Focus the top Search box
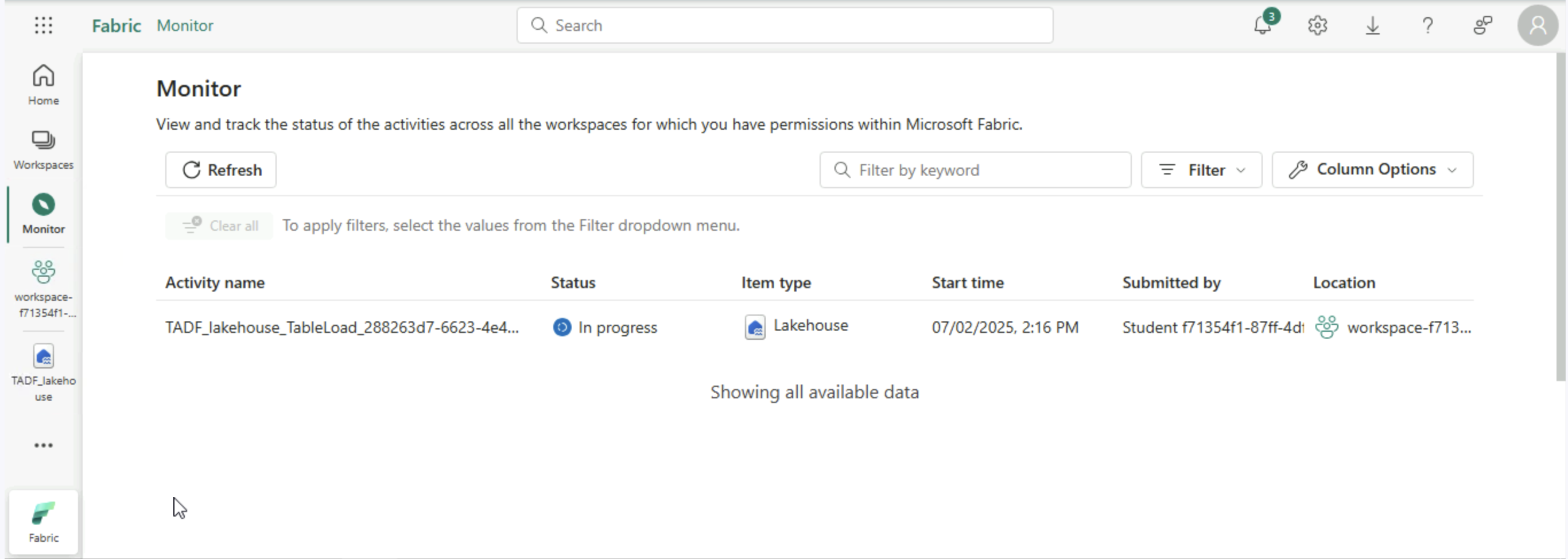This screenshot has width=1568, height=559. [785, 26]
